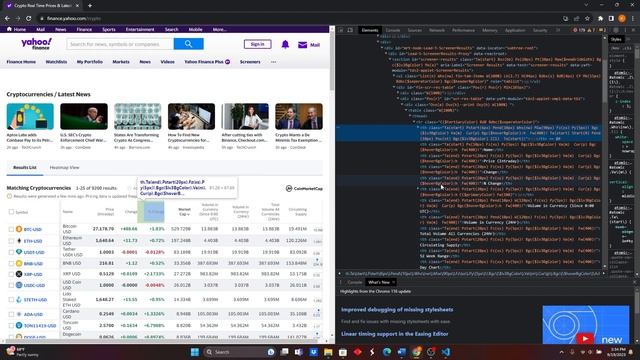The height and width of the screenshot is (360, 640).
Task: Close the What's New drawer tab
Action: click(393, 282)
